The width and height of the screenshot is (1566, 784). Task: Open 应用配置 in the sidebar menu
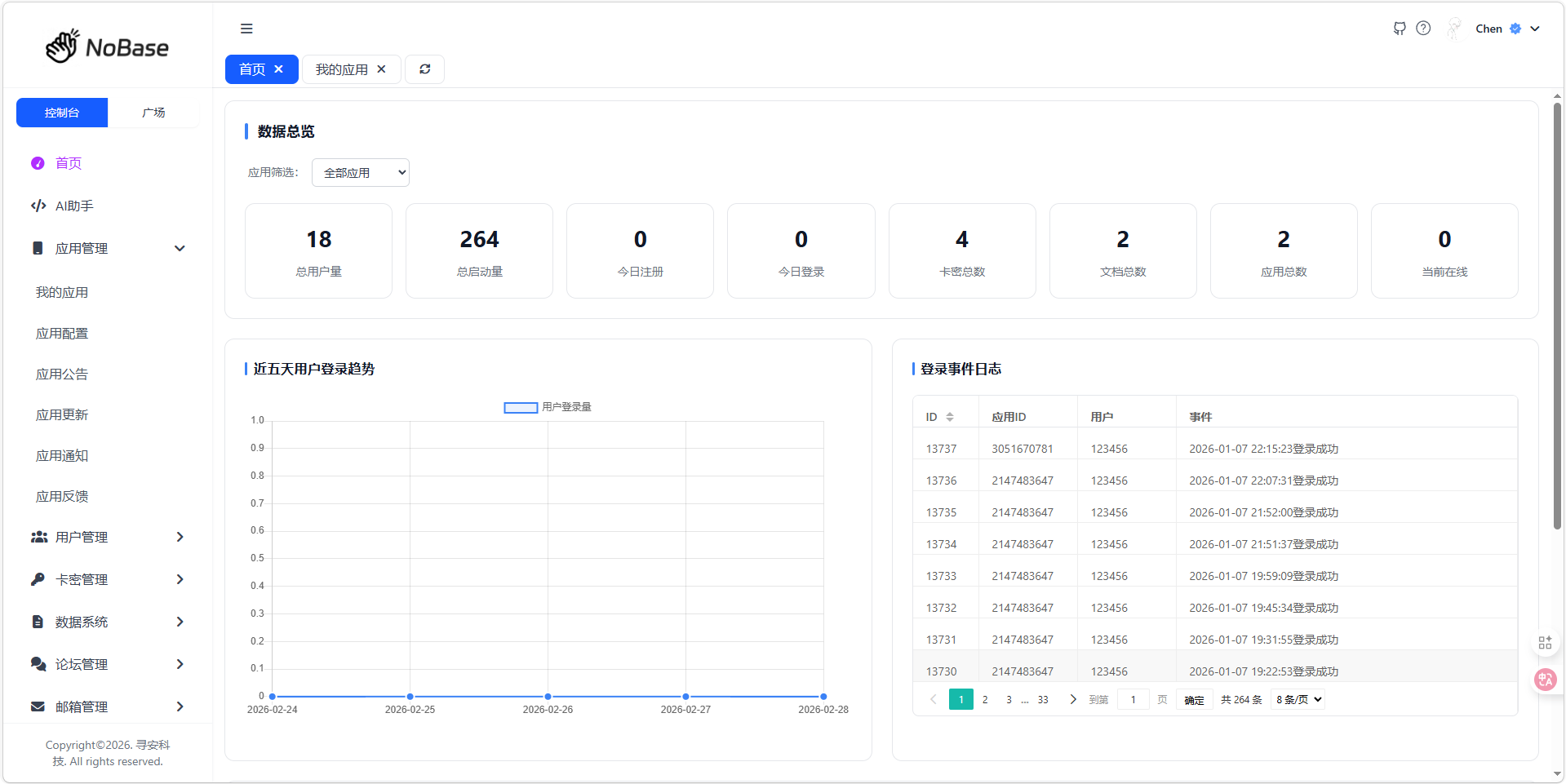tap(62, 333)
